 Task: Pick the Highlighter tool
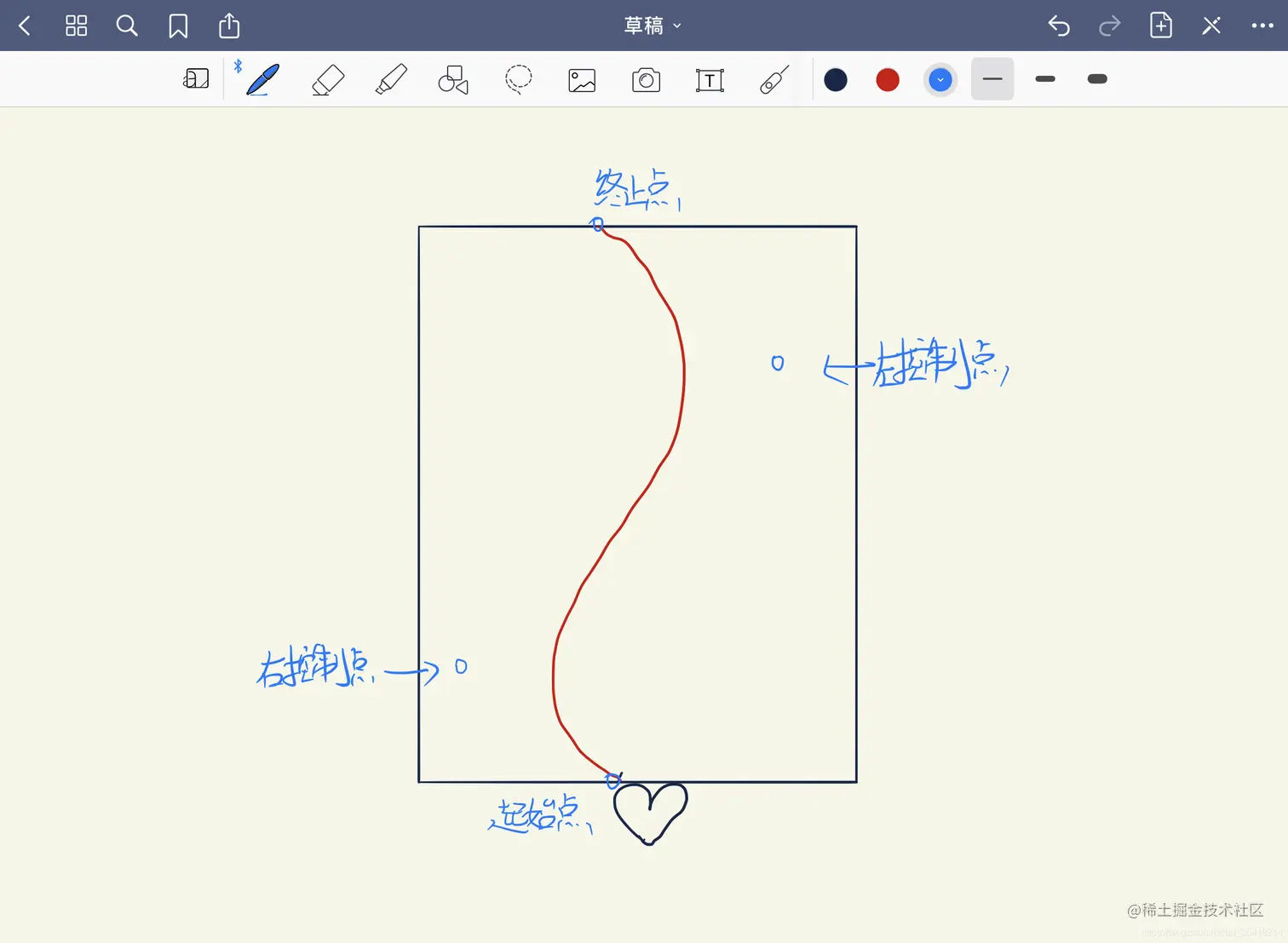click(391, 78)
